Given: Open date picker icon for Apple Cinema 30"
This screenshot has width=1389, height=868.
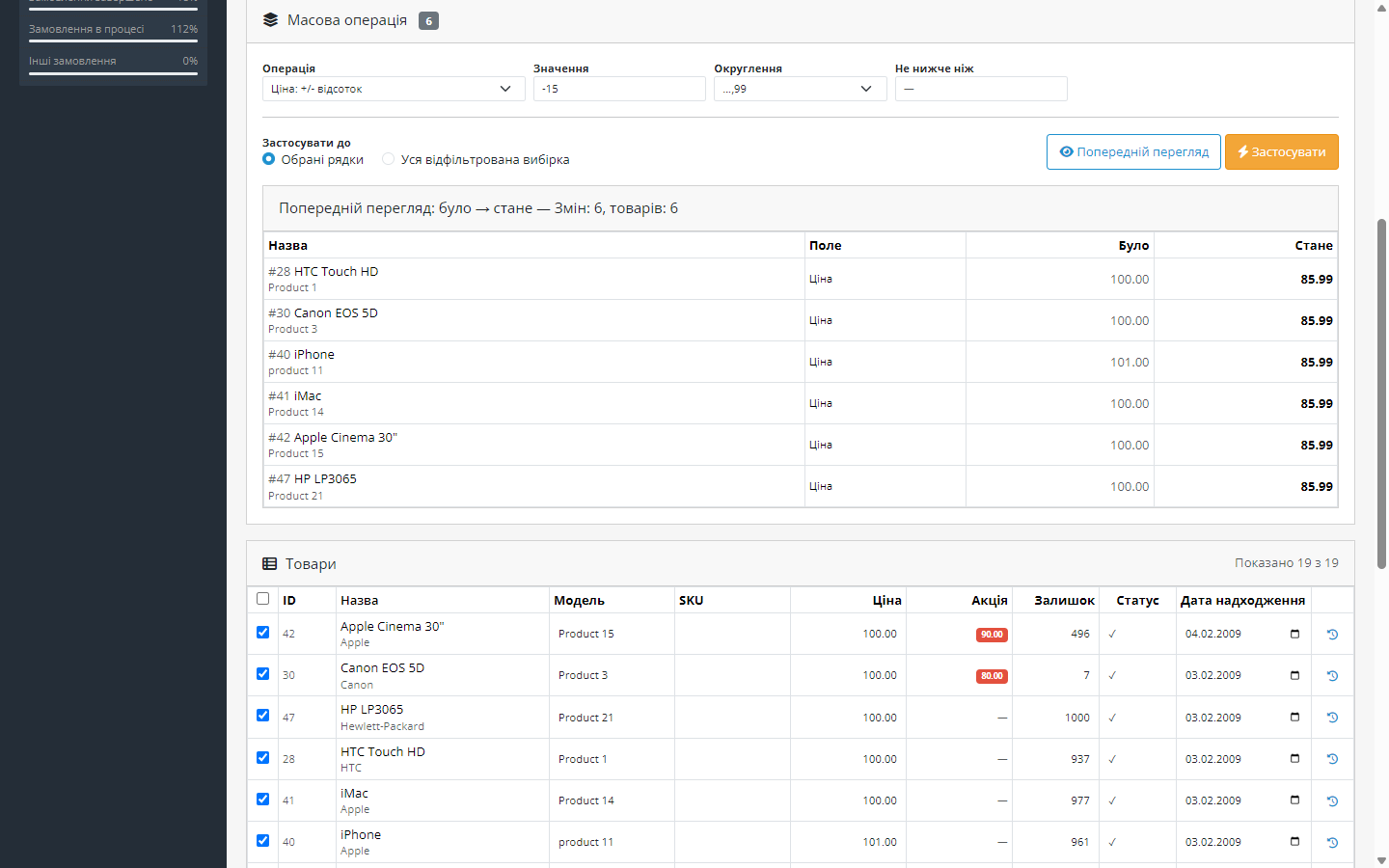Looking at the screenshot, I should coord(1294,634).
